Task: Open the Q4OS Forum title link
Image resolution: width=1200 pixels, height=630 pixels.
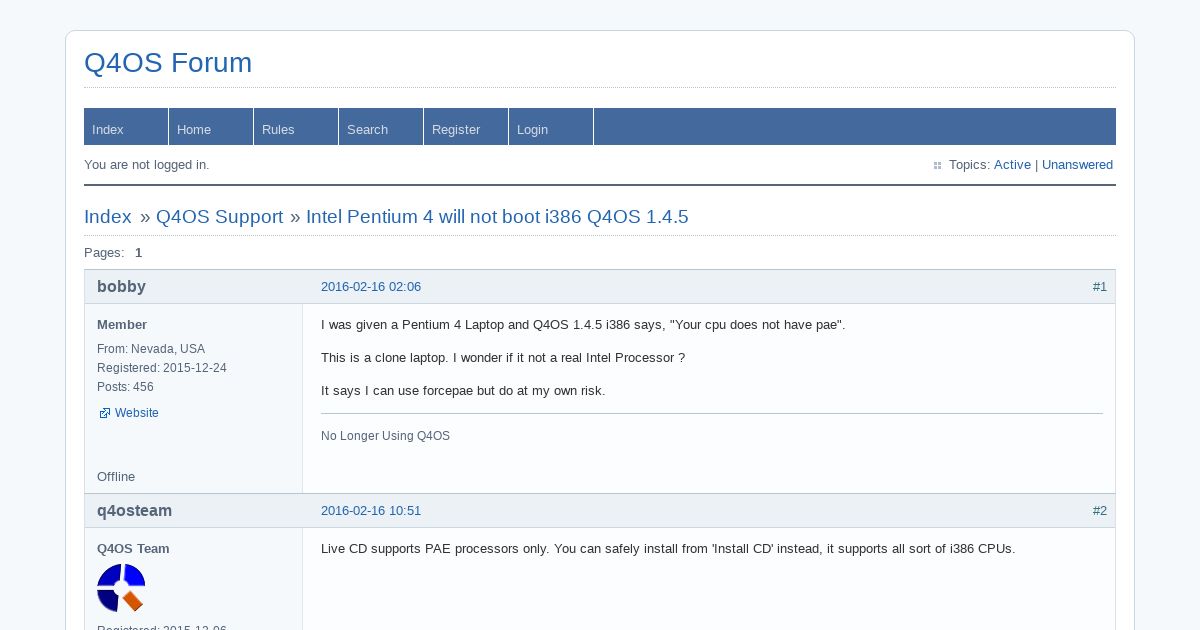Action: coord(168,63)
